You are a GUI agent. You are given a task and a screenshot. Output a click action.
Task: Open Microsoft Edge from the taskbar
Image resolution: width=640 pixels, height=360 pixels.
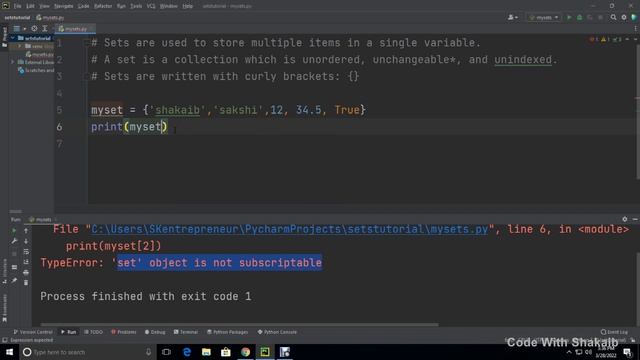pyautogui.click(x=187, y=352)
